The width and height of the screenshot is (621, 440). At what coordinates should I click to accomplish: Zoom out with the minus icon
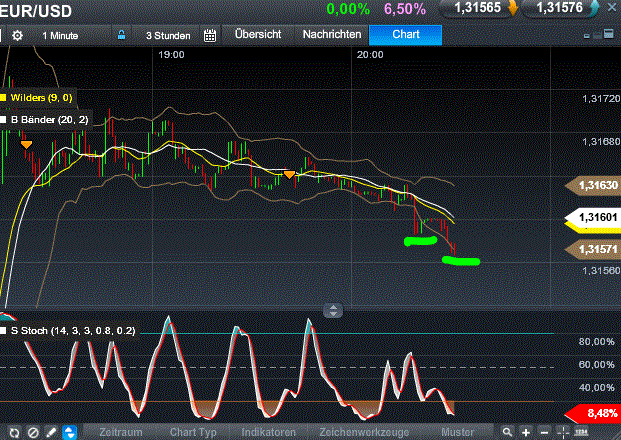tap(545, 432)
